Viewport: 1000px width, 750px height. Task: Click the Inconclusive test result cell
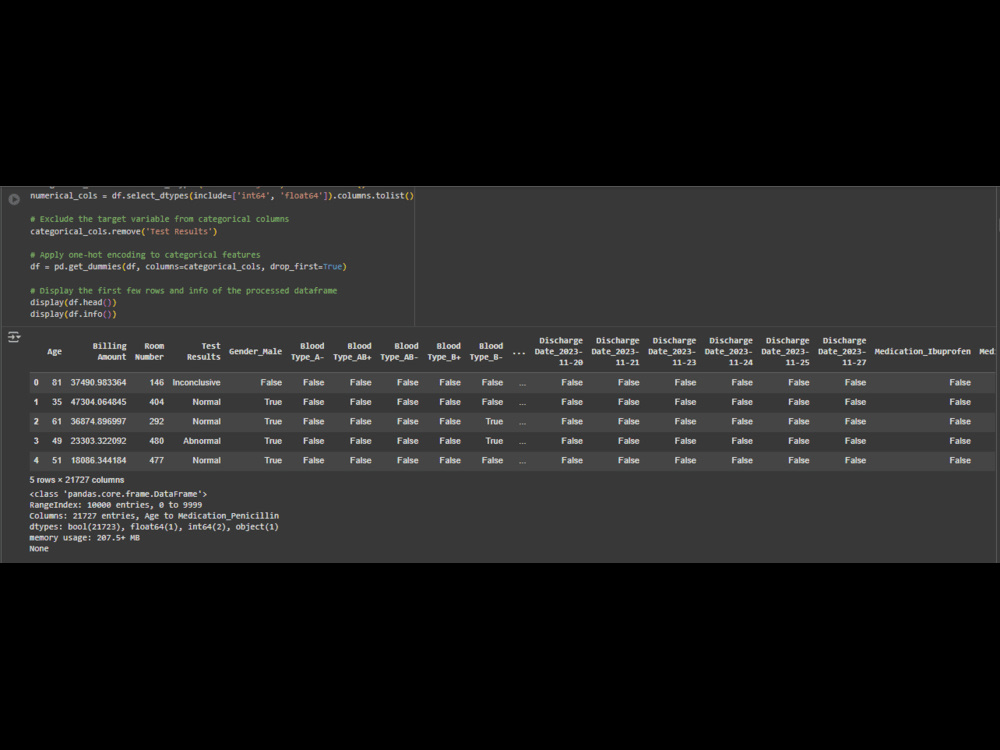(196, 383)
